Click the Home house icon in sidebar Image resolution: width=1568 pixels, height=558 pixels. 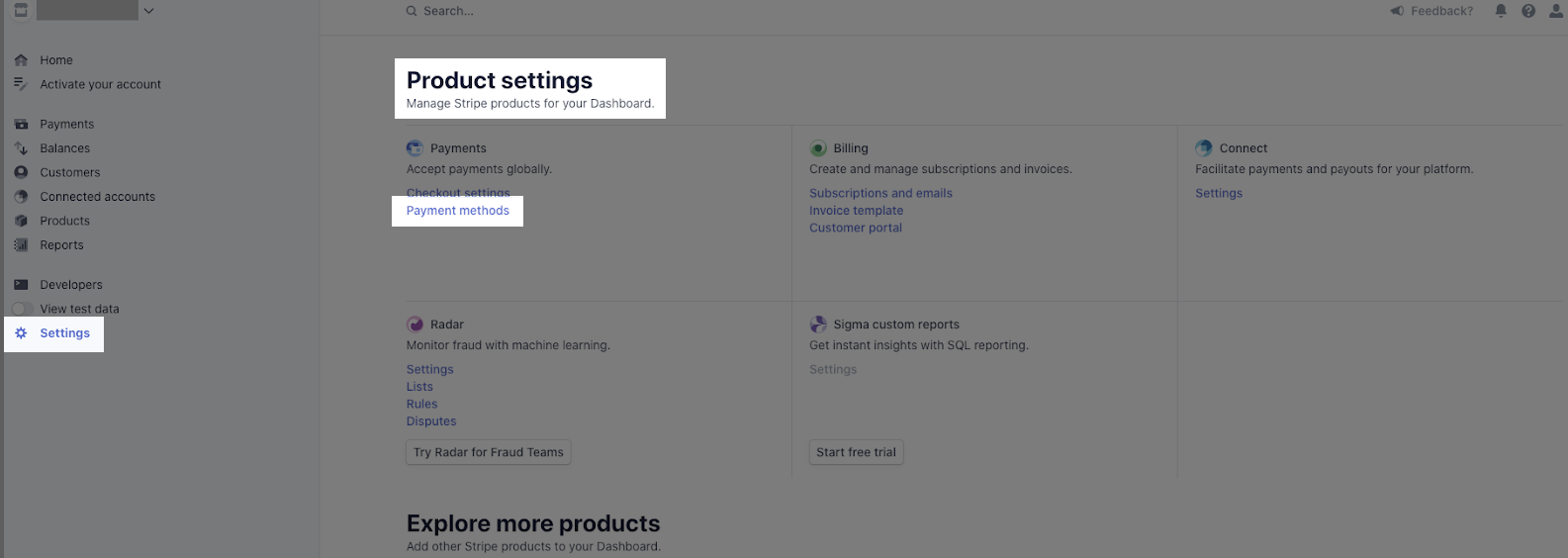point(21,60)
